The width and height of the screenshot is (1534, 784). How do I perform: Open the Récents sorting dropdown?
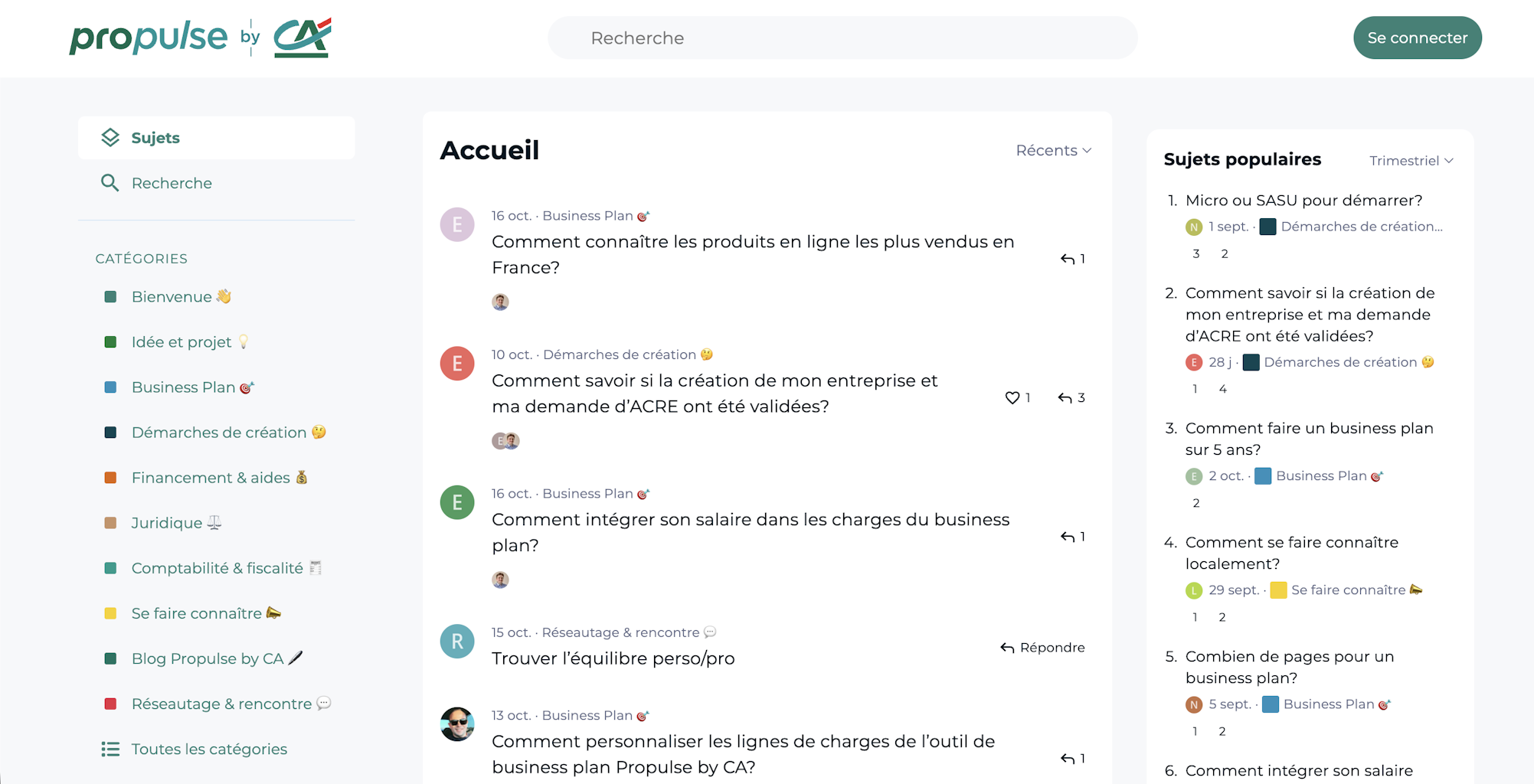point(1053,150)
